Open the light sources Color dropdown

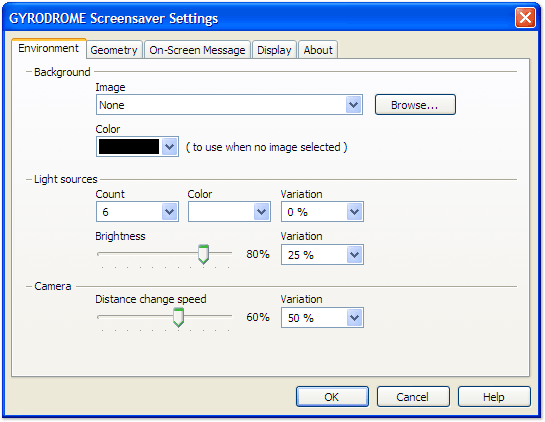coord(261,212)
